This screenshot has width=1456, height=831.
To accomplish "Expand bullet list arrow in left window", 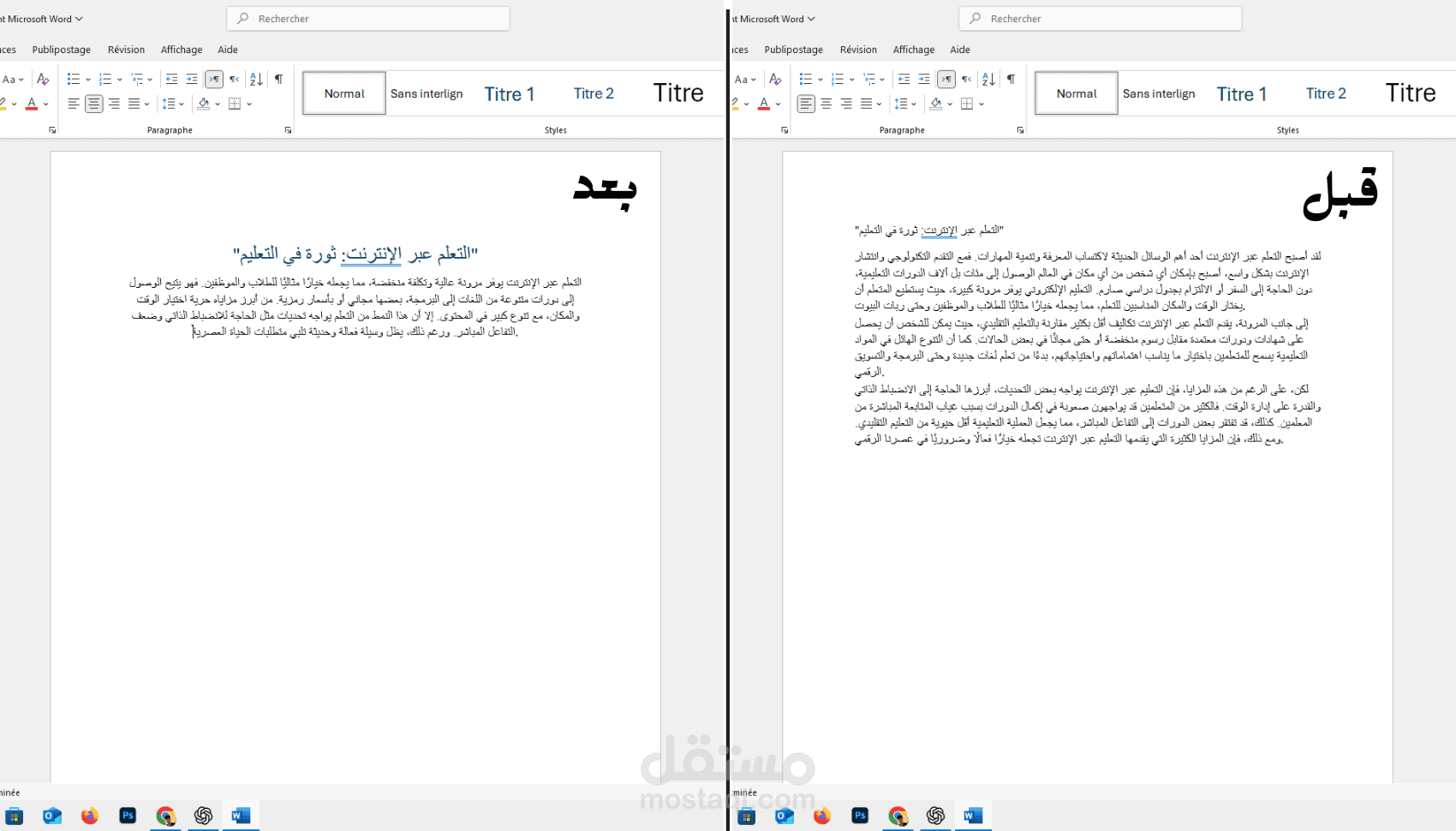I will point(87,80).
